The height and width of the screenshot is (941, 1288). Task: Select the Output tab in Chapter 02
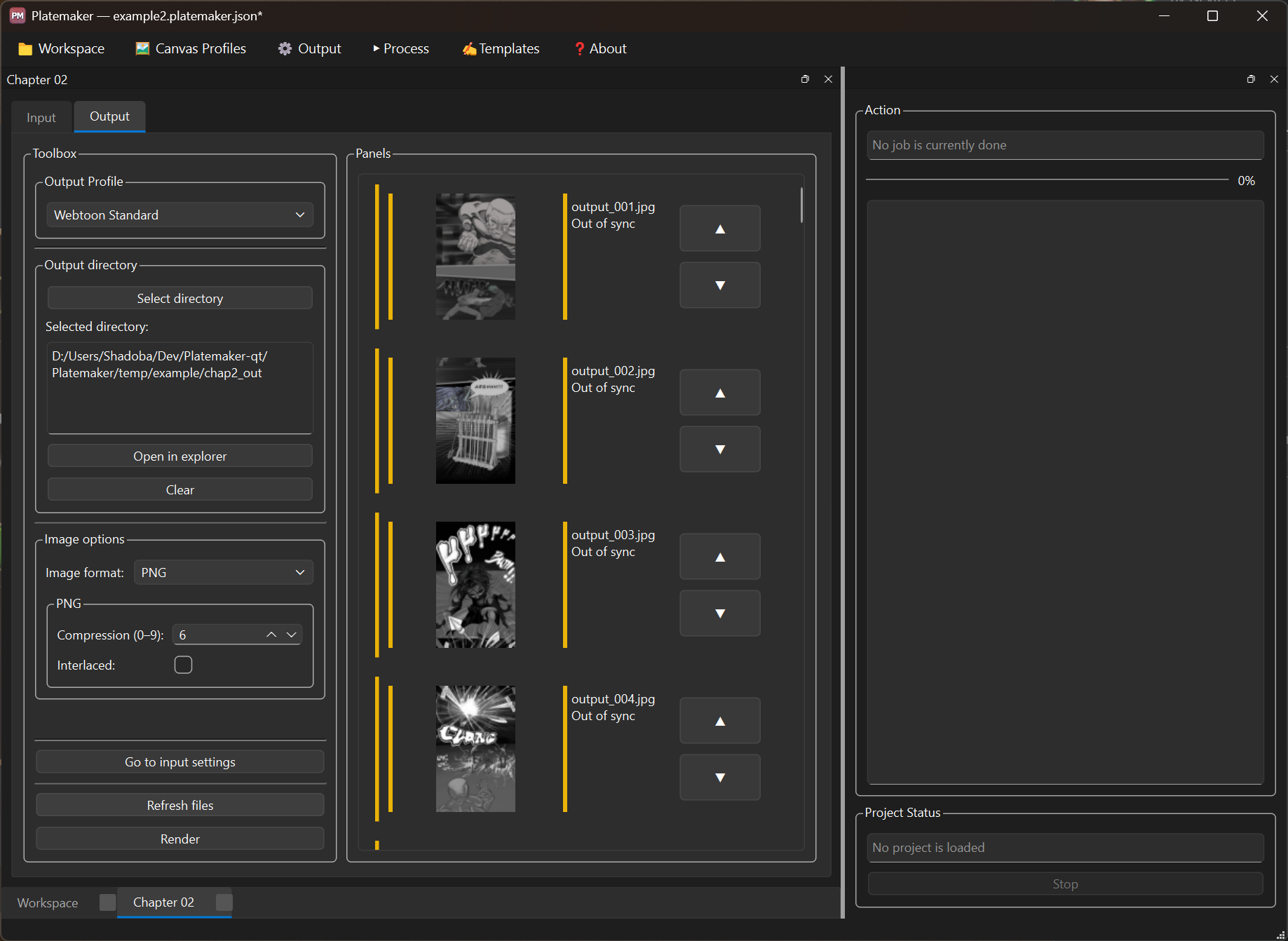pyautogui.click(x=109, y=116)
